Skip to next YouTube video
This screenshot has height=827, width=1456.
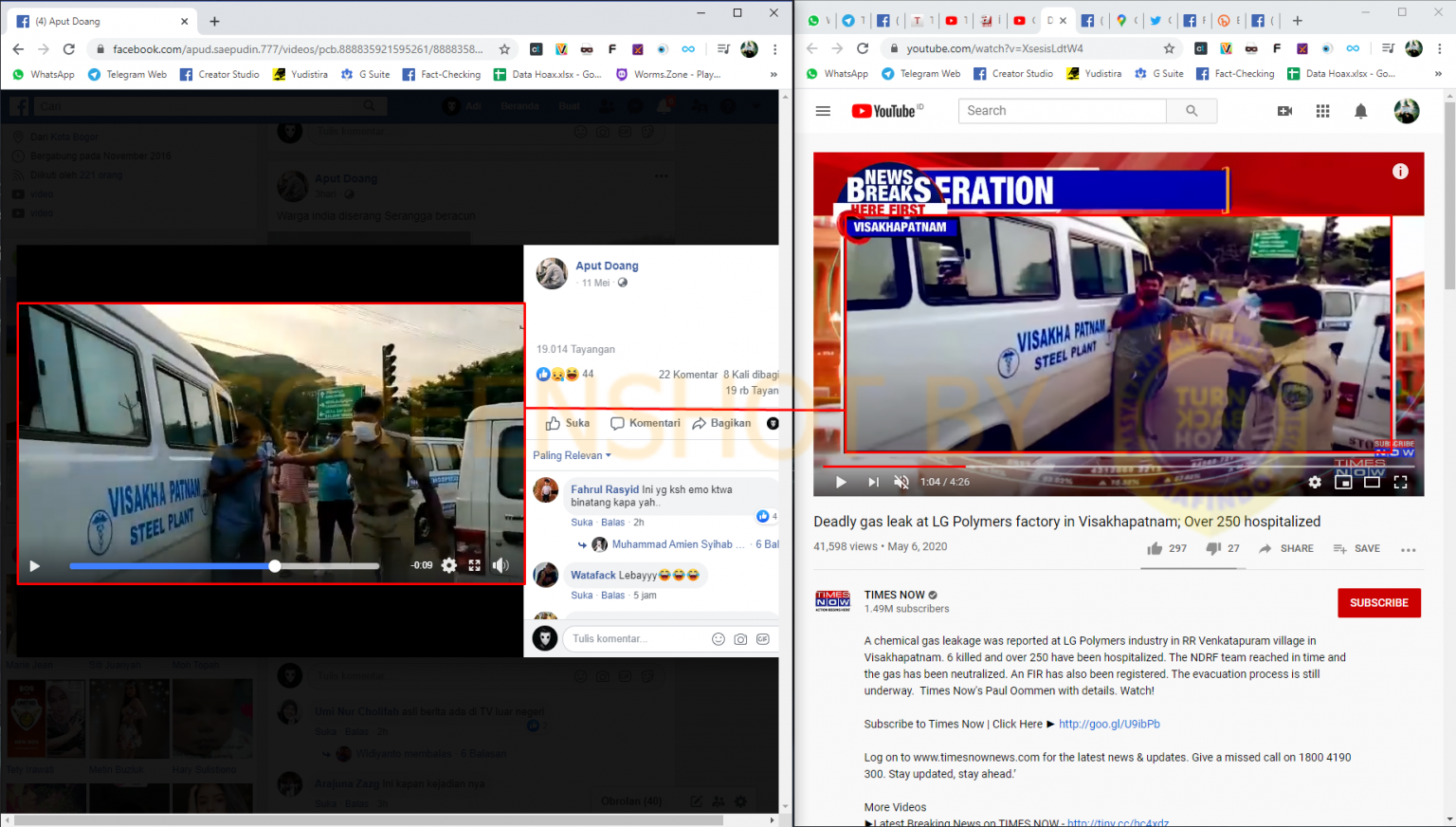coord(873,482)
